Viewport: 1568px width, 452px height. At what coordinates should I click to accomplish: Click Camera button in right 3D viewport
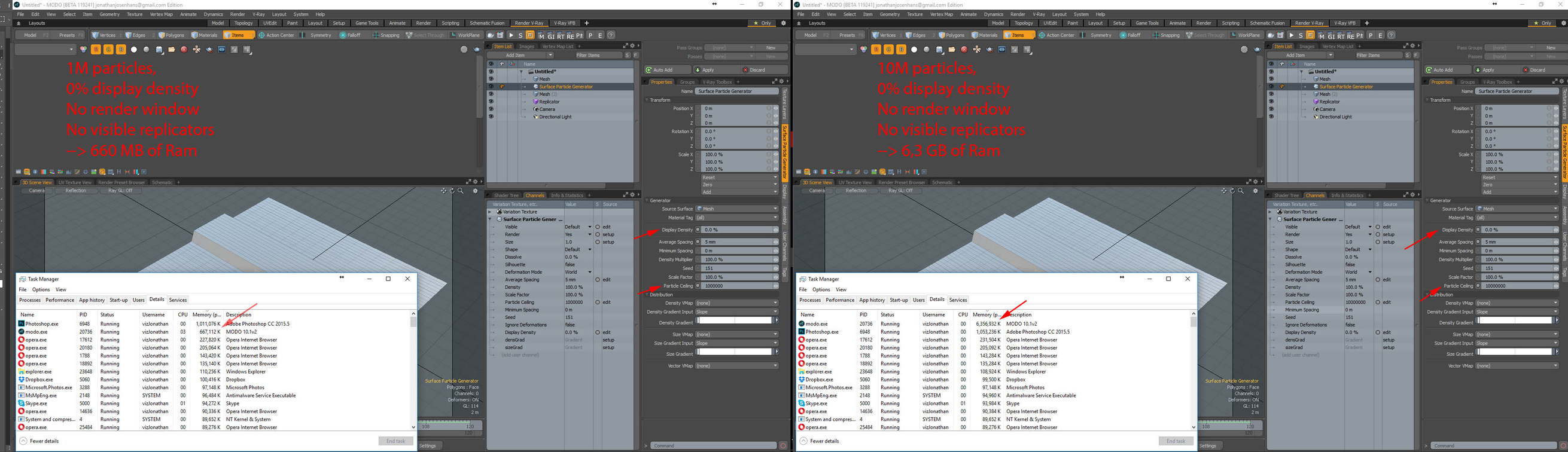(817, 191)
